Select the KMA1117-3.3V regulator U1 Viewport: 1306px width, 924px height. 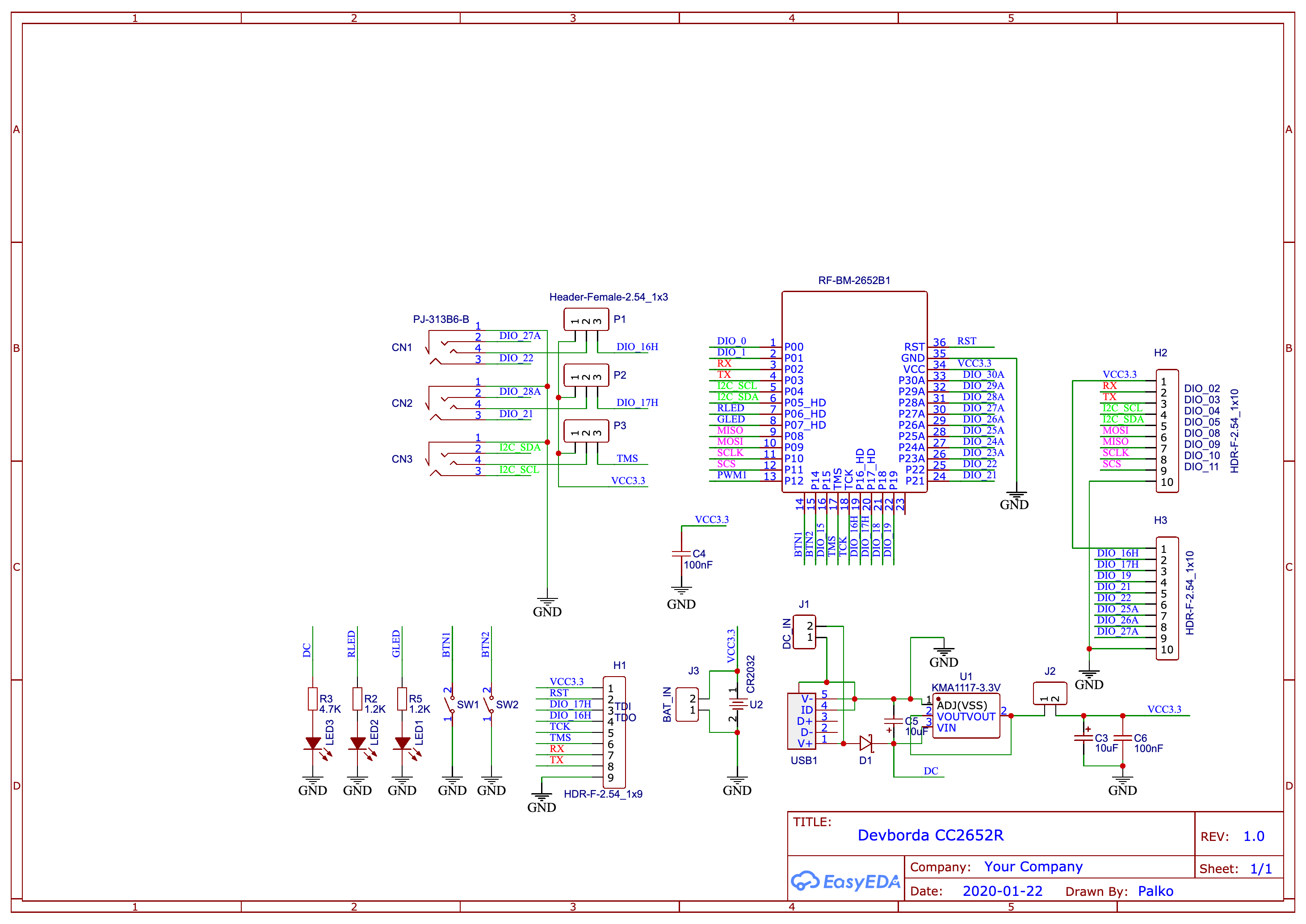966,716
